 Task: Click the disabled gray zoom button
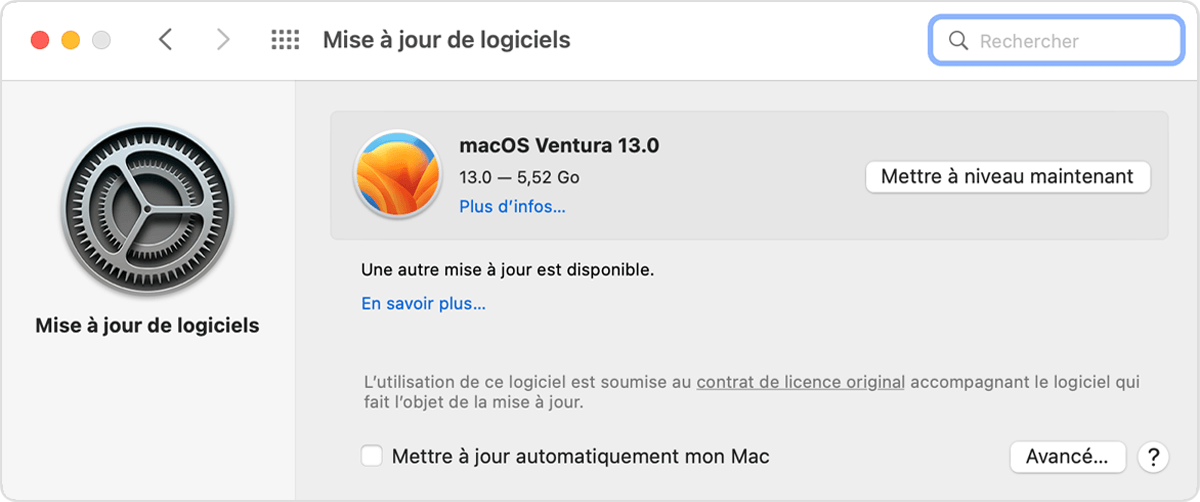pos(101,40)
